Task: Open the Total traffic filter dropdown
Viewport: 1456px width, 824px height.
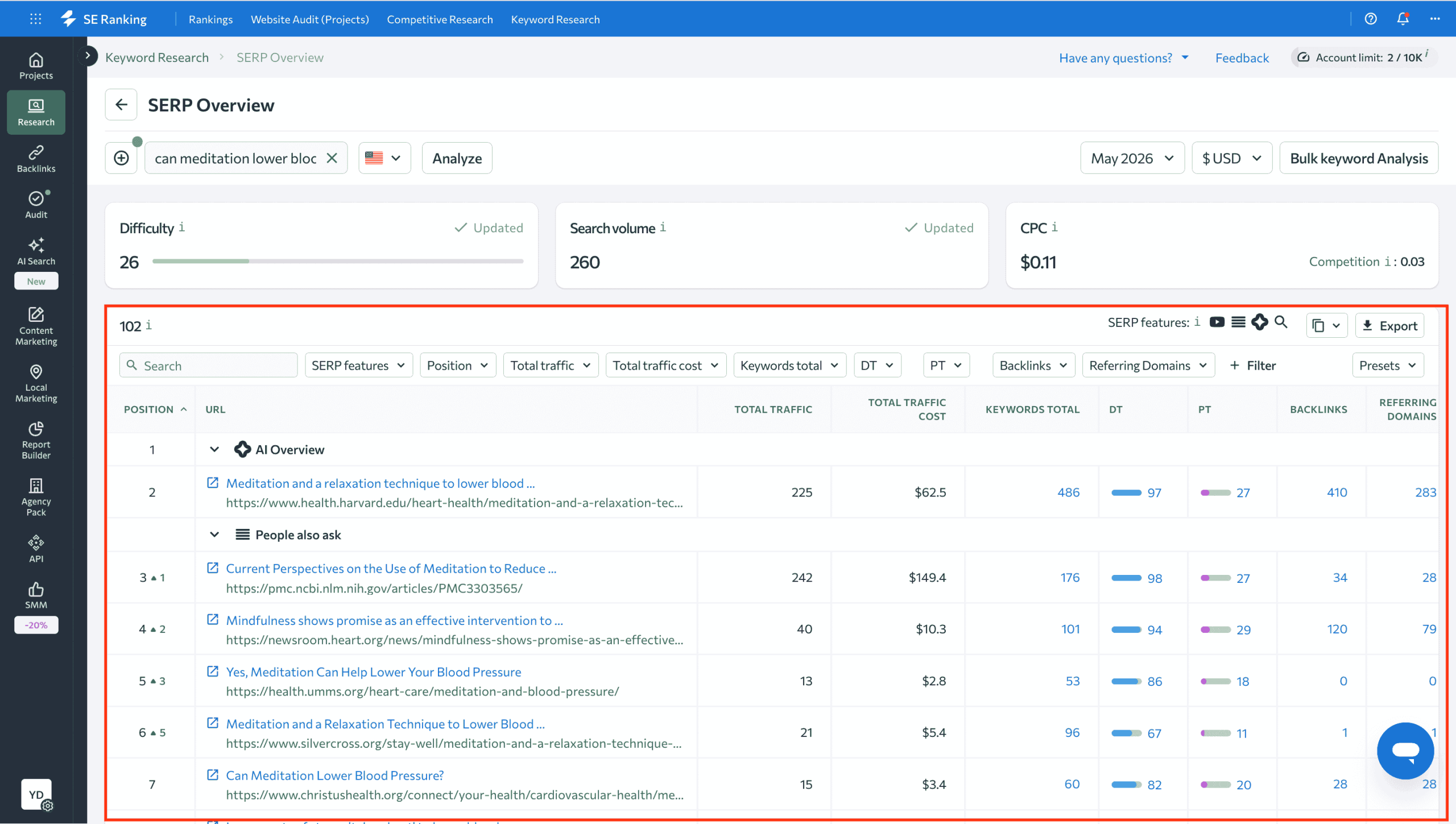Action: pyautogui.click(x=551, y=365)
